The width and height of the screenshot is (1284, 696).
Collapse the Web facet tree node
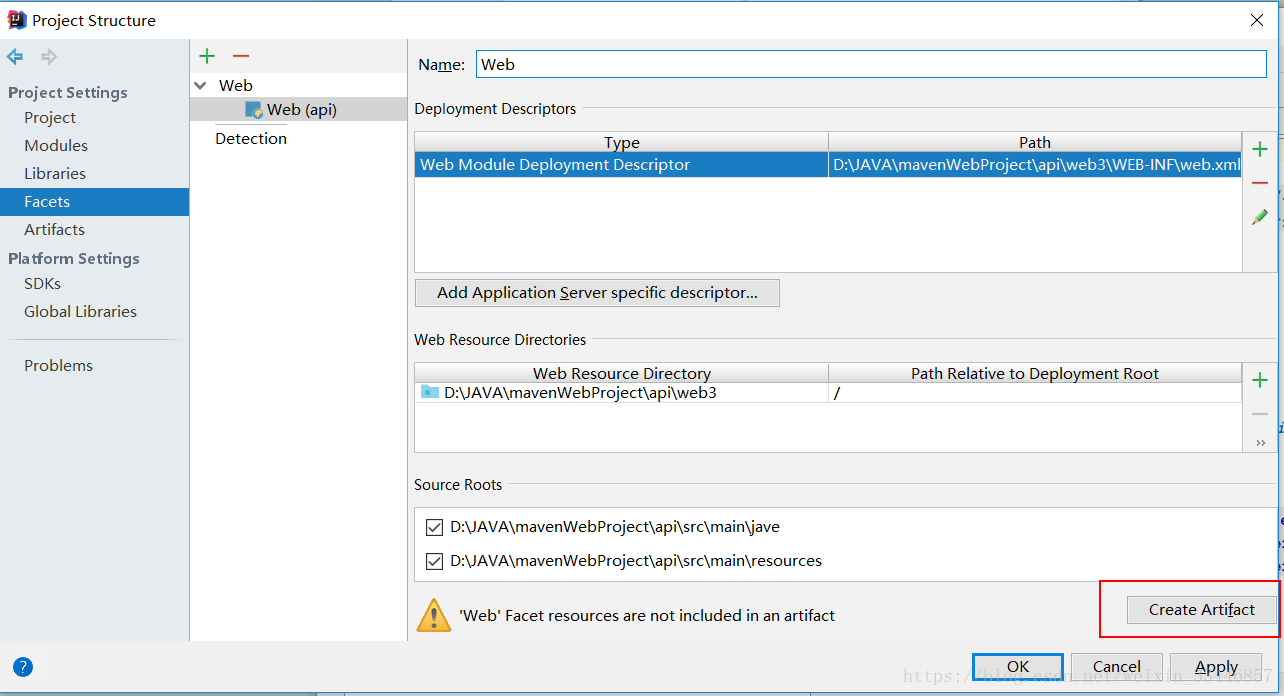coord(201,86)
